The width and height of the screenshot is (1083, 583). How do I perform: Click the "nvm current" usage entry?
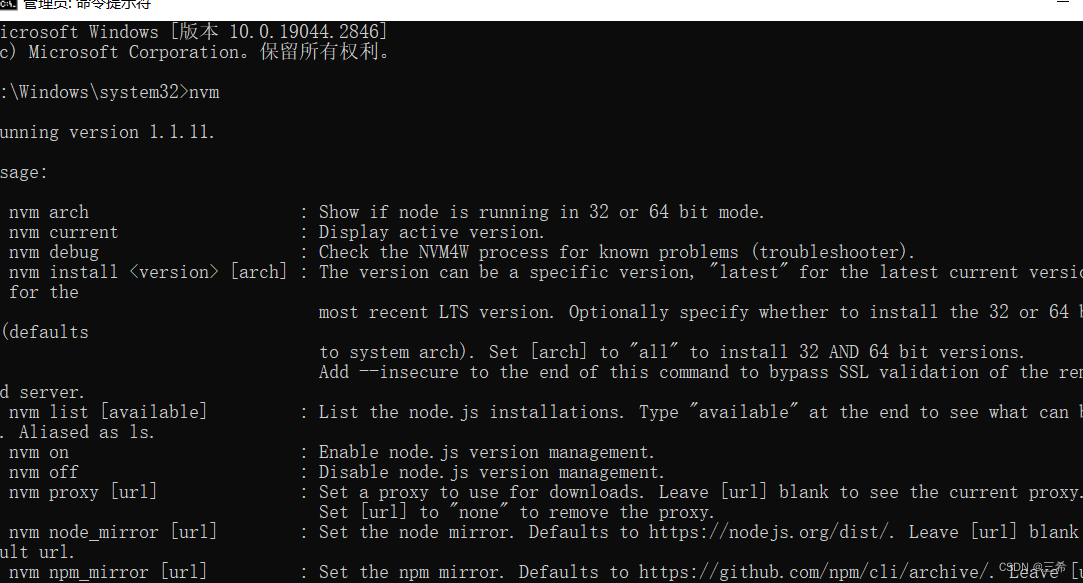[62, 231]
